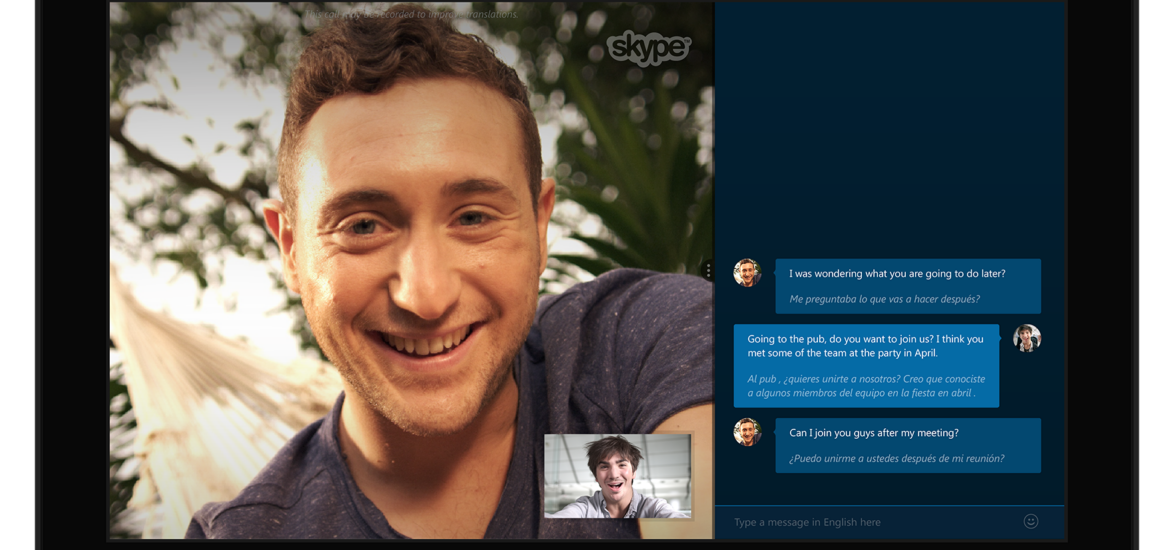Click the Spanish translation "Me preguntaba lo que vas a hacer después?"
Viewport: 1170px width, 550px height.
(x=884, y=299)
